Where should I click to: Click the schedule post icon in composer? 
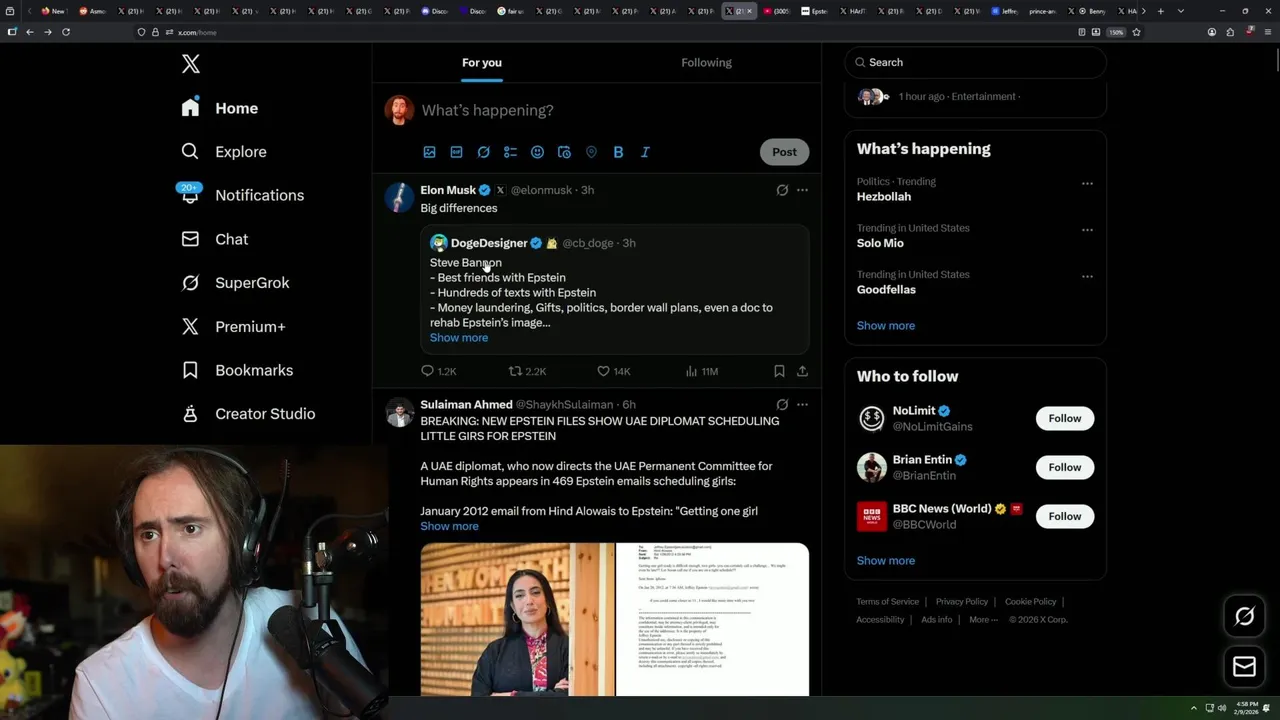[x=564, y=152]
